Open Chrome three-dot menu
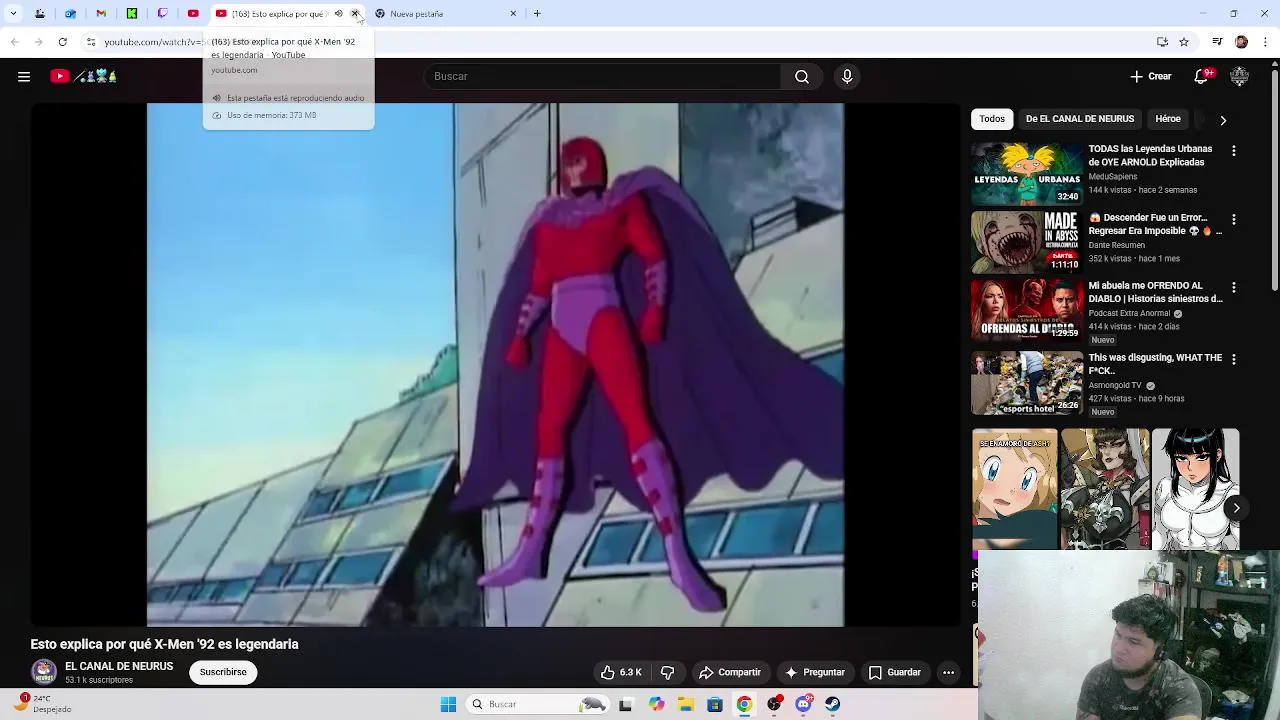Image resolution: width=1280 pixels, height=720 pixels. tap(1266, 42)
